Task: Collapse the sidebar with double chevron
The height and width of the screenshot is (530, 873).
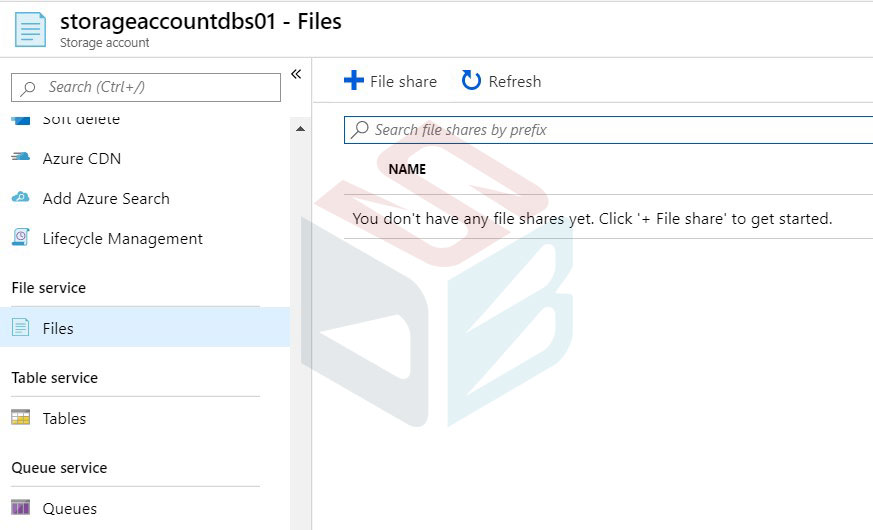Action: [296, 74]
